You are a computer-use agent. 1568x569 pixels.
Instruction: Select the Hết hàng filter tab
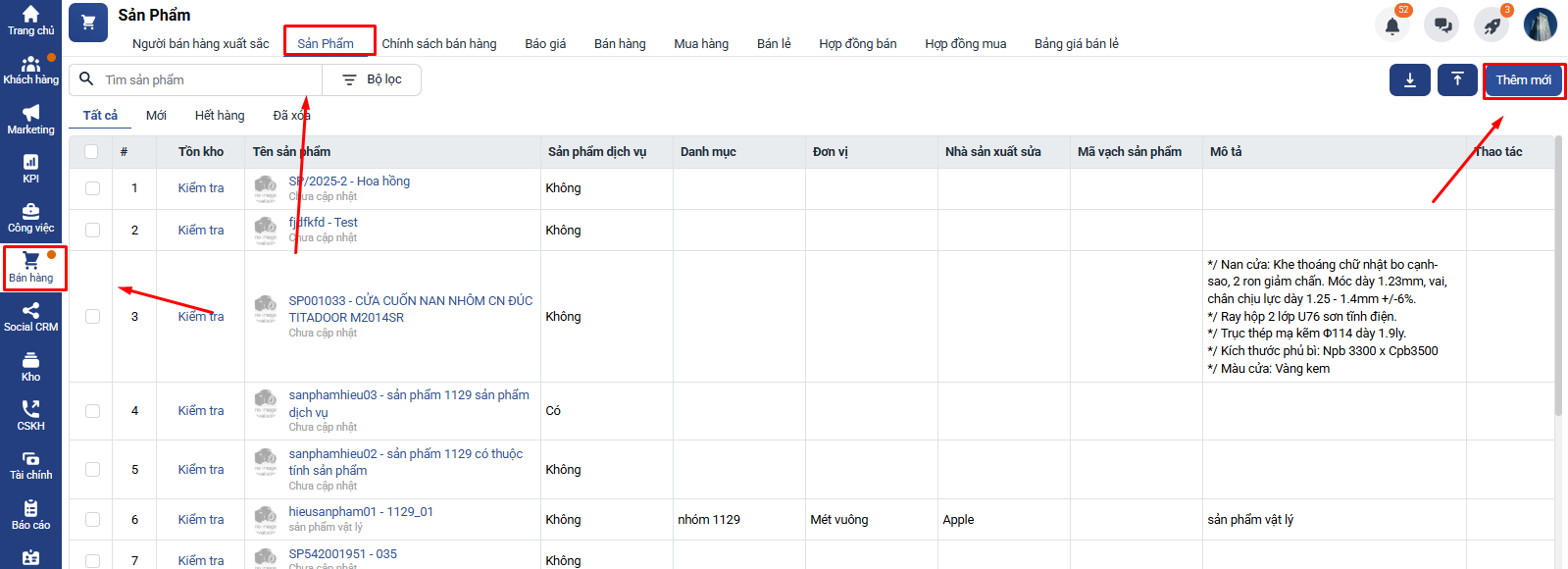[x=220, y=116]
